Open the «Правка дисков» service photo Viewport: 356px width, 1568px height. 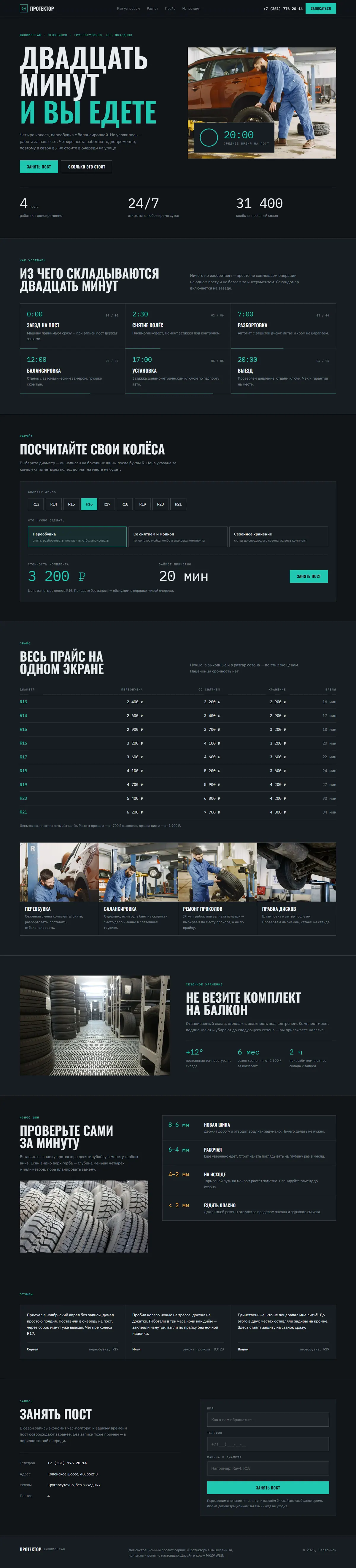(x=296, y=872)
